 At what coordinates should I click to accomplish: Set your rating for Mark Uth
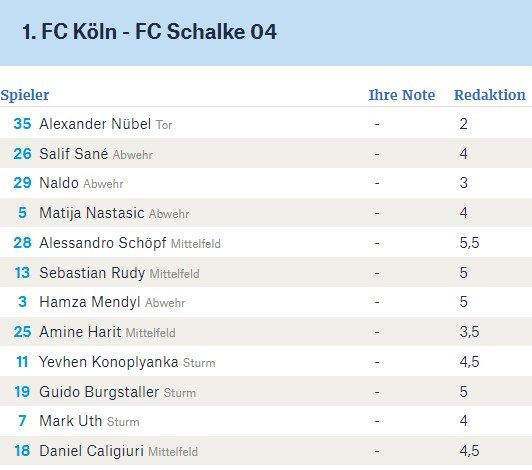coord(377,421)
